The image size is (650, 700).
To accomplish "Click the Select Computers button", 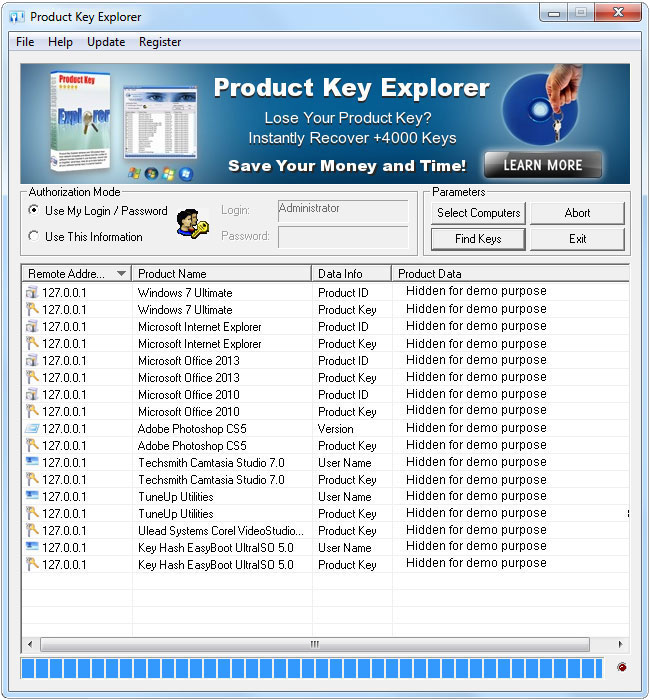I will click(x=478, y=213).
